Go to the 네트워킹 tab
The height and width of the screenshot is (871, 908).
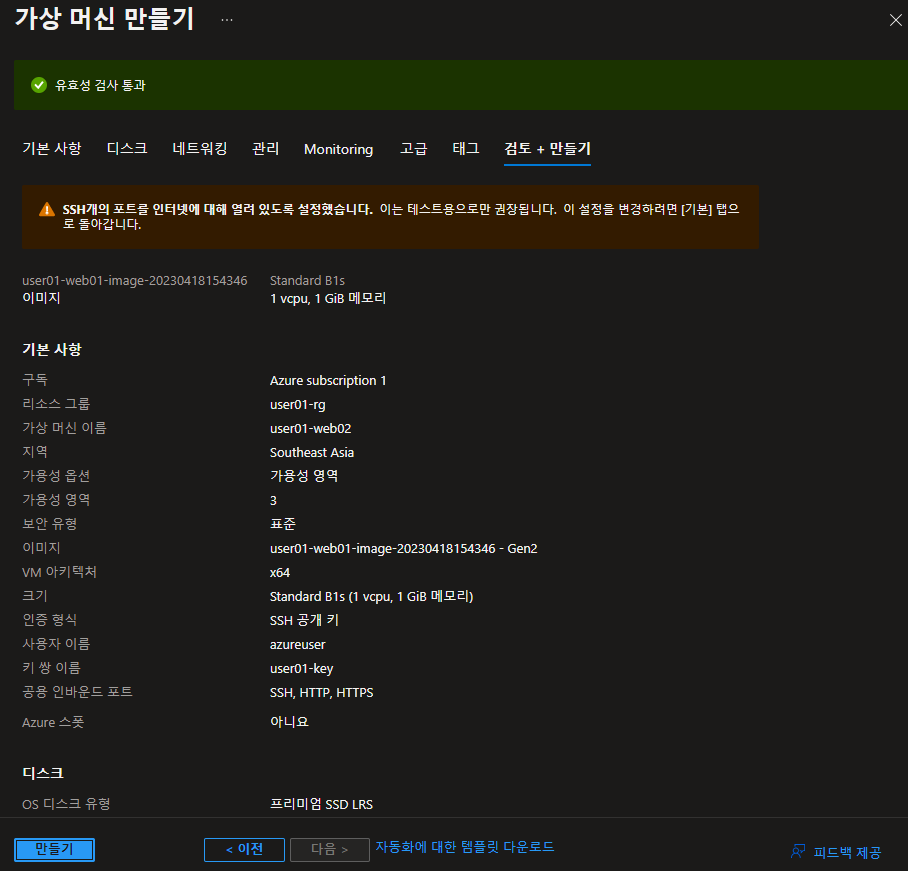200,149
